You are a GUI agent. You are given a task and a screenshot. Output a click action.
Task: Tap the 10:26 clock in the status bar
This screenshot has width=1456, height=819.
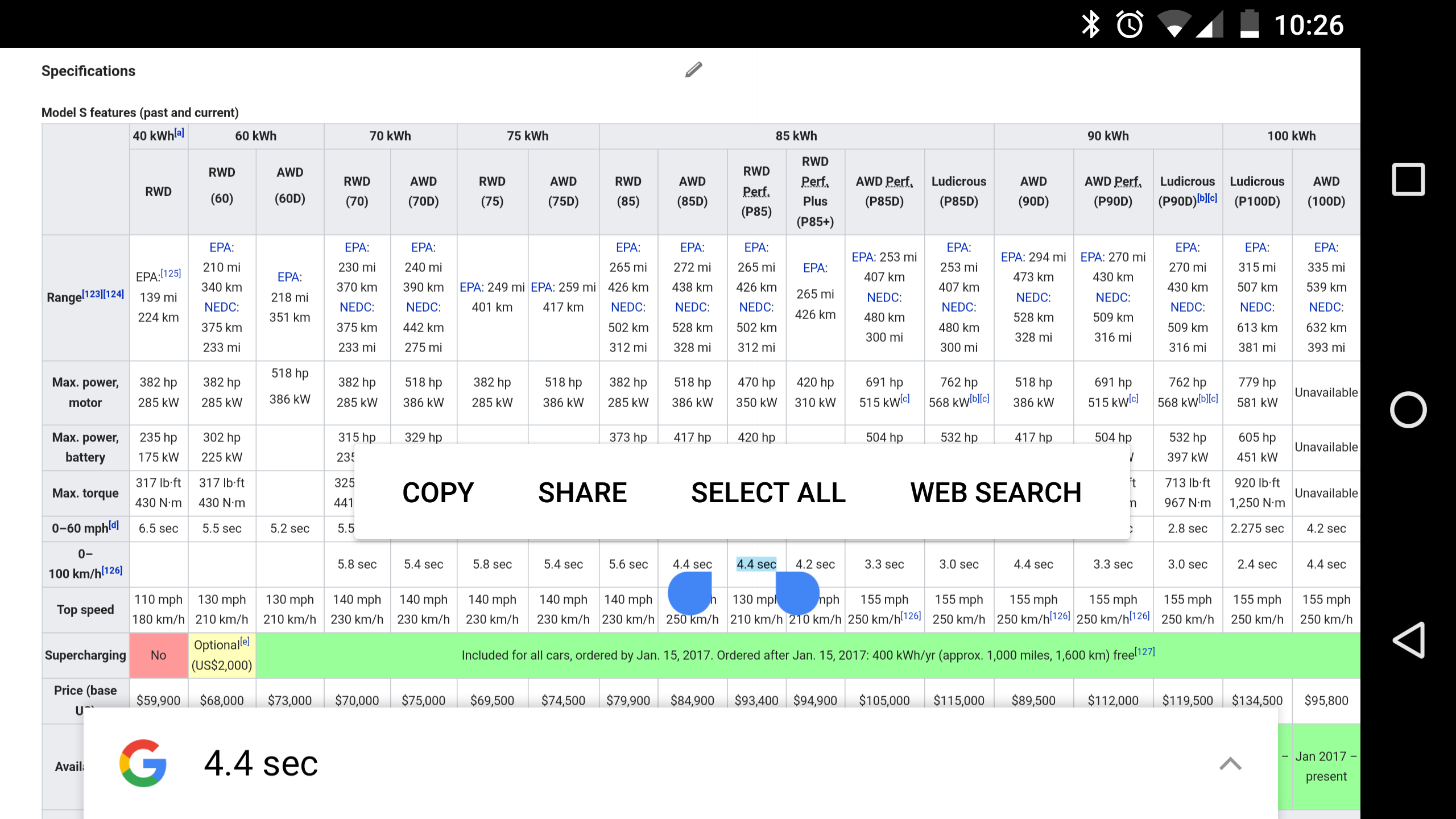[1308, 25]
